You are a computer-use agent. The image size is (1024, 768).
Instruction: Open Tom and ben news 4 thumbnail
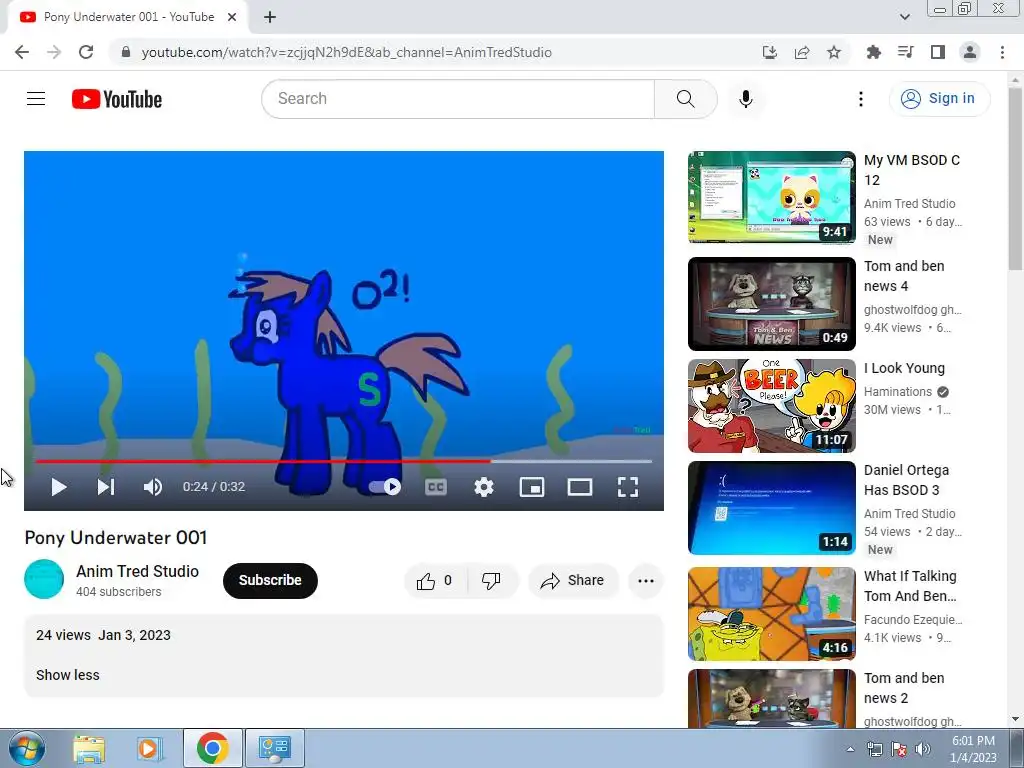point(771,304)
